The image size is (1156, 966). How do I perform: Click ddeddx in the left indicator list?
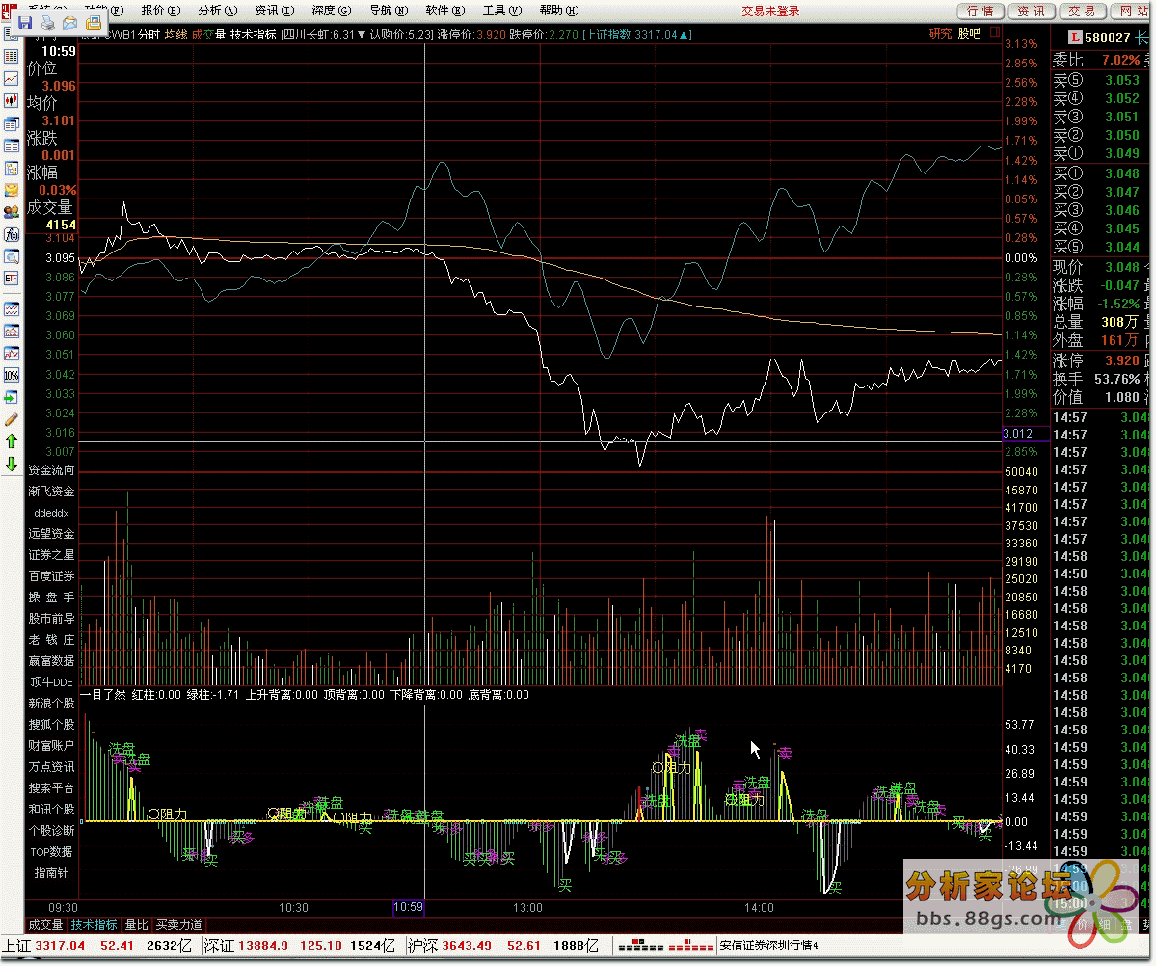(52, 512)
